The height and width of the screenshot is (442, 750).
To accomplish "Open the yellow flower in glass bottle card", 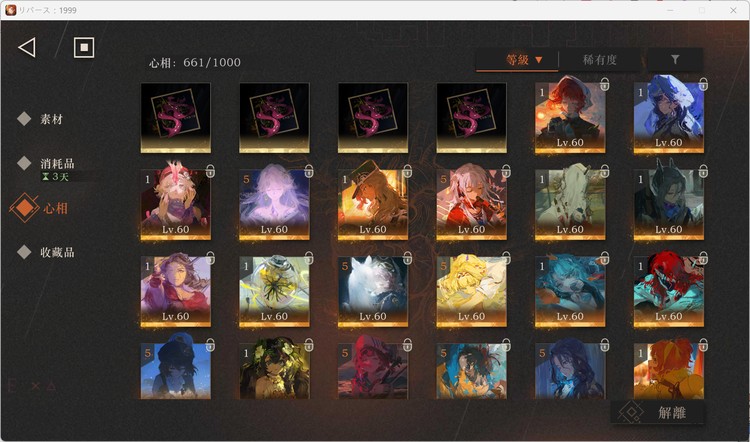I will (x=274, y=292).
